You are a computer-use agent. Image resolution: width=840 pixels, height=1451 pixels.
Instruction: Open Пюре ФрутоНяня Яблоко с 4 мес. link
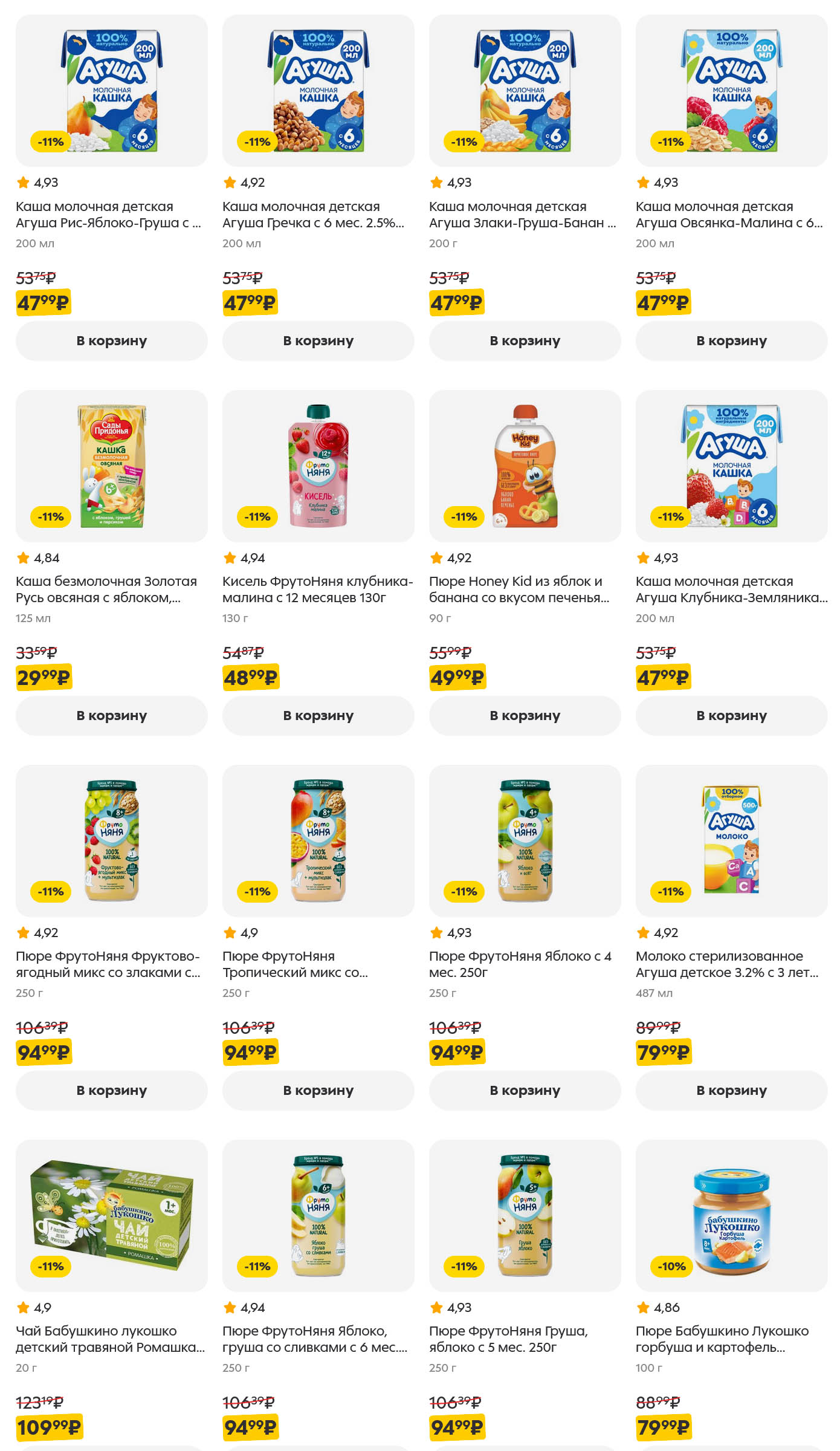(x=520, y=964)
